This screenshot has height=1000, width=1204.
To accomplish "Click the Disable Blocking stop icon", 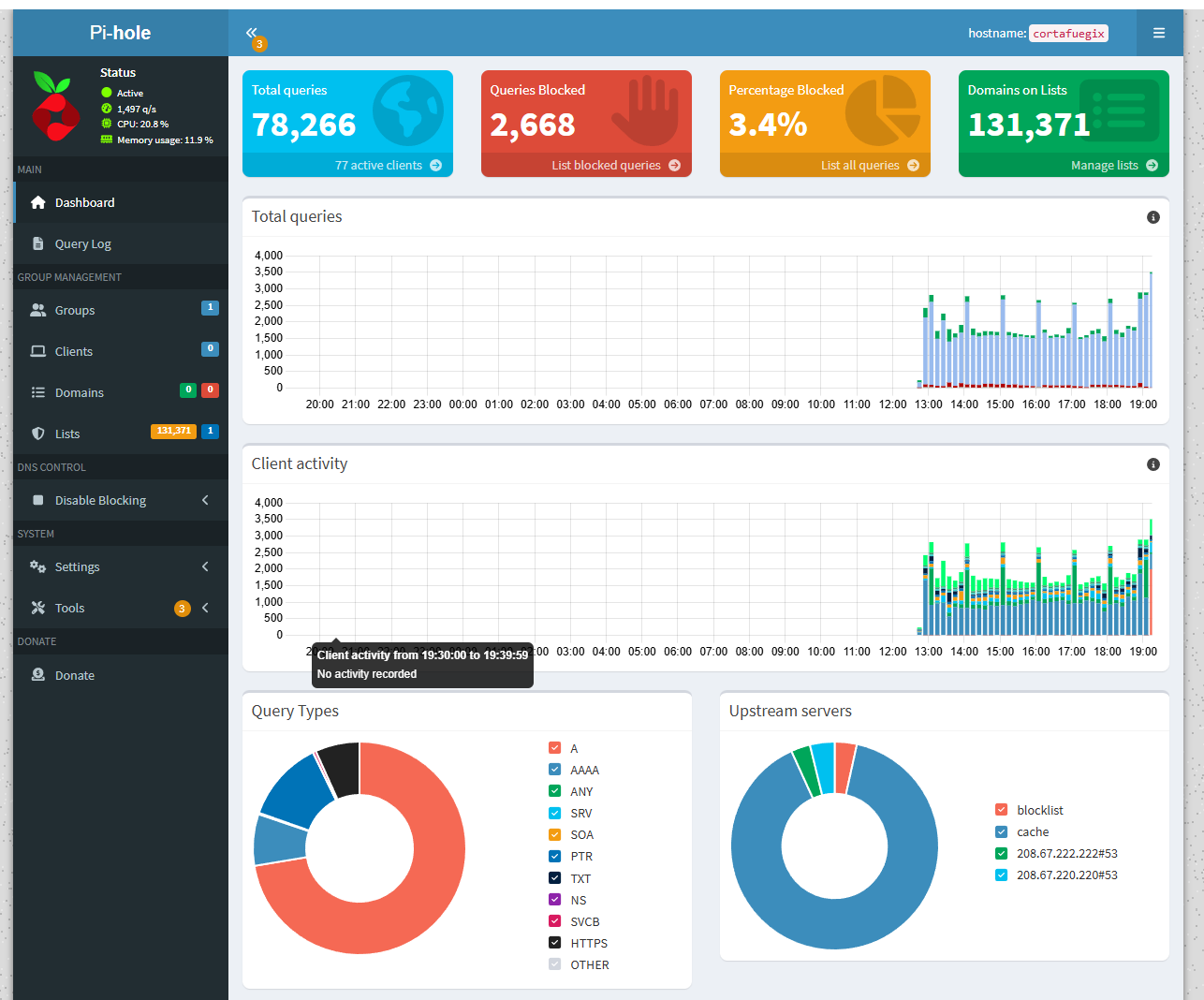I will pyautogui.click(x=38, y=500).
